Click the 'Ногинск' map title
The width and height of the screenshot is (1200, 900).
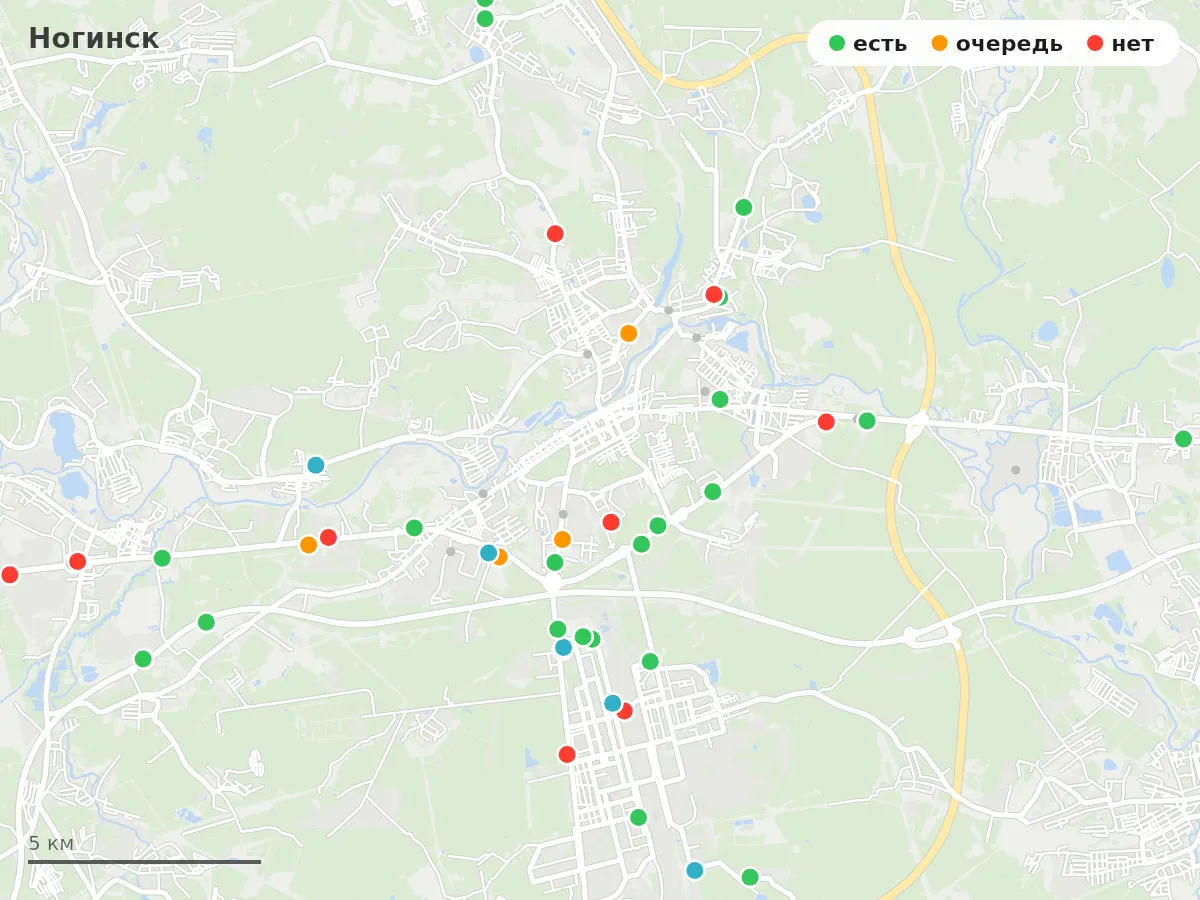[93, 38]
